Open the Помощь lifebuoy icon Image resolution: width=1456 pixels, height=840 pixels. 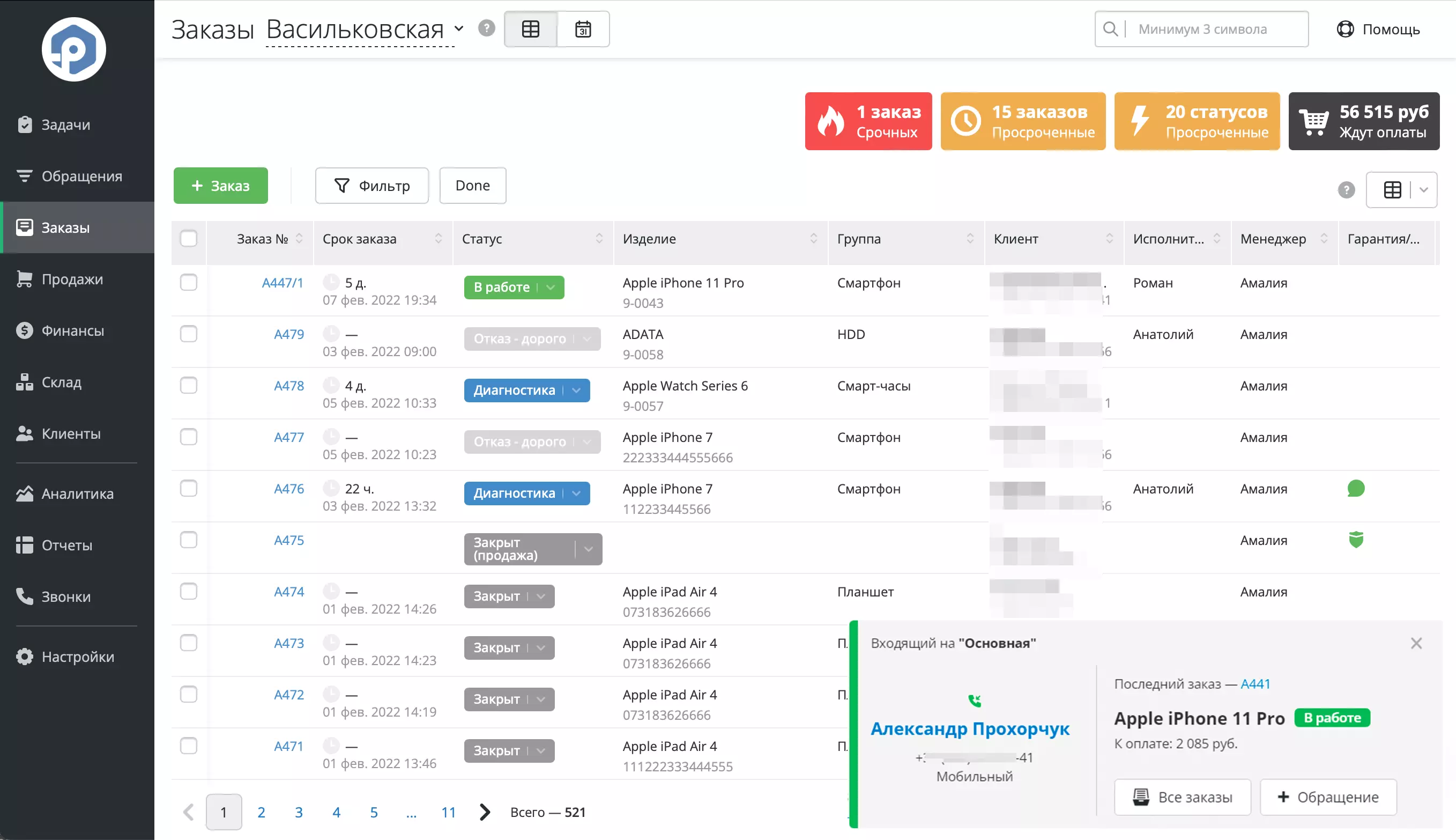pos(1344,29)
